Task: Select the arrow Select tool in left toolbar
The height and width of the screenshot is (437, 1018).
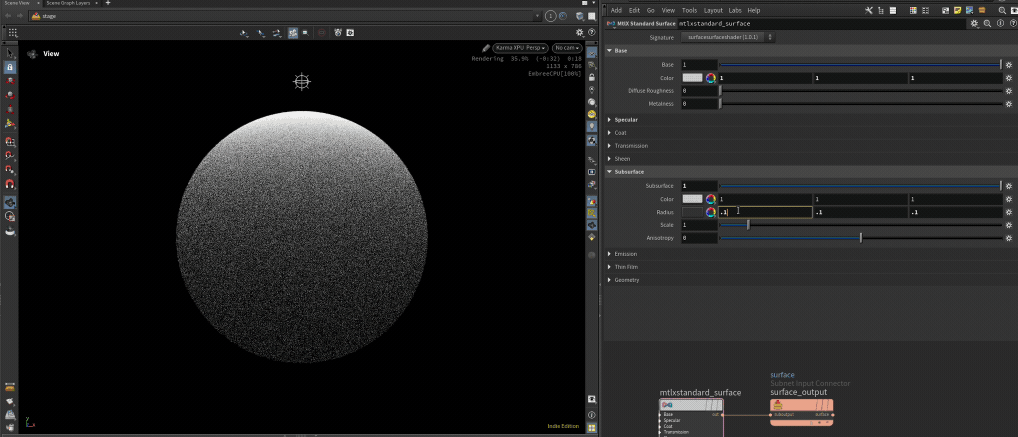Action: point(10,52)
